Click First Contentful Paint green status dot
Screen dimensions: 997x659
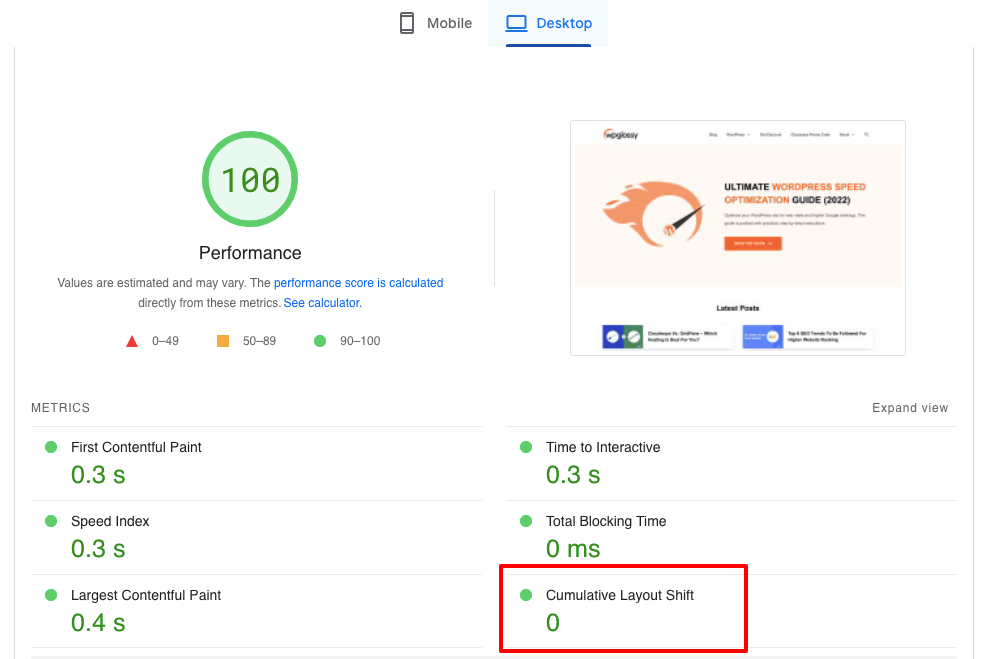[51, 447]
